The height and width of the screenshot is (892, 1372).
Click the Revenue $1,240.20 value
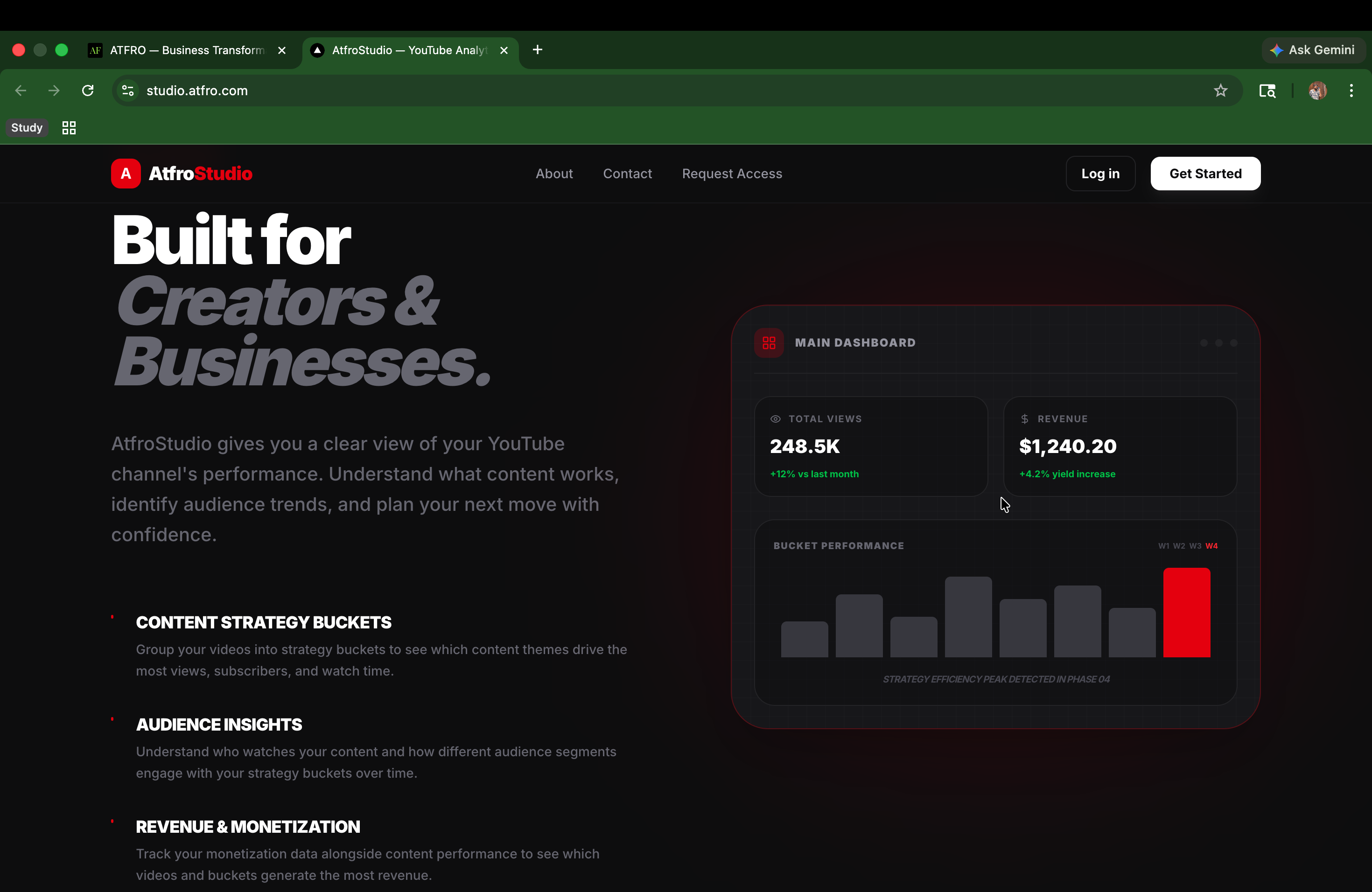click(1068, 446)
